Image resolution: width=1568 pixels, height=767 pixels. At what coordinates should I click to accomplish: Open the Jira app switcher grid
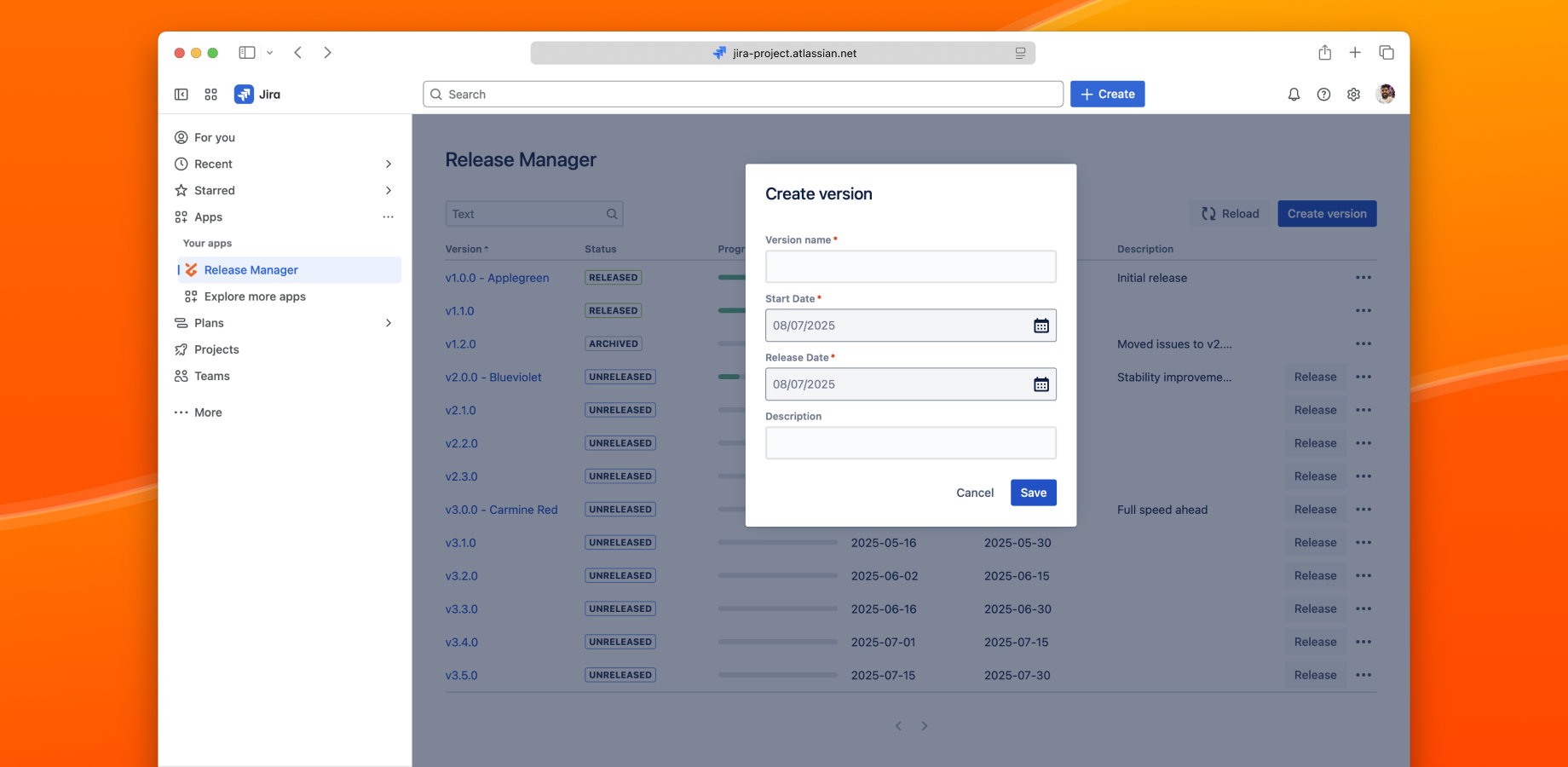(x=211, y=95)
